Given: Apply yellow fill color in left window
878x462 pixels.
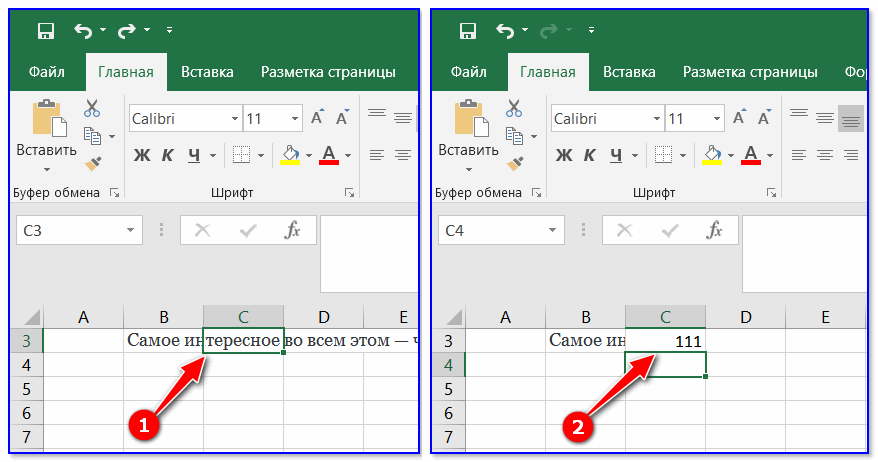Looking at the screenshot, I should pyautogui.click(x=290, y=155).
